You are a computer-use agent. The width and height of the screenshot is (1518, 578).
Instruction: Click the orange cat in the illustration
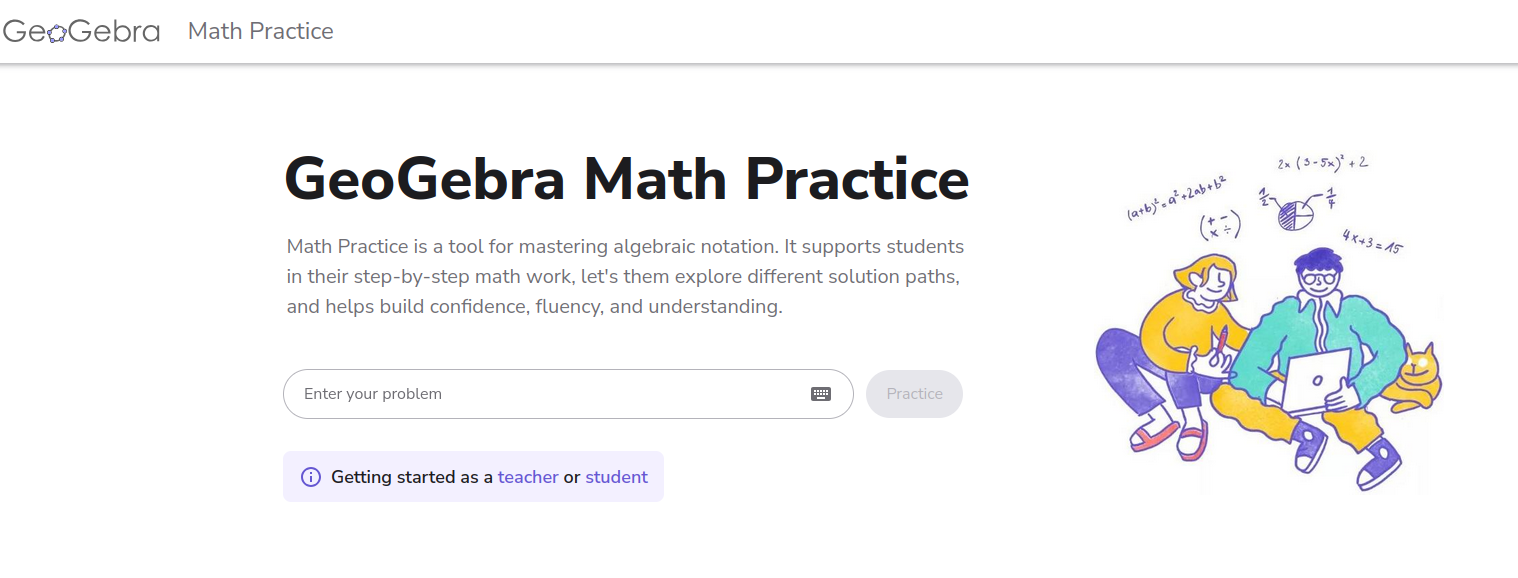(x=1419, y=378)
